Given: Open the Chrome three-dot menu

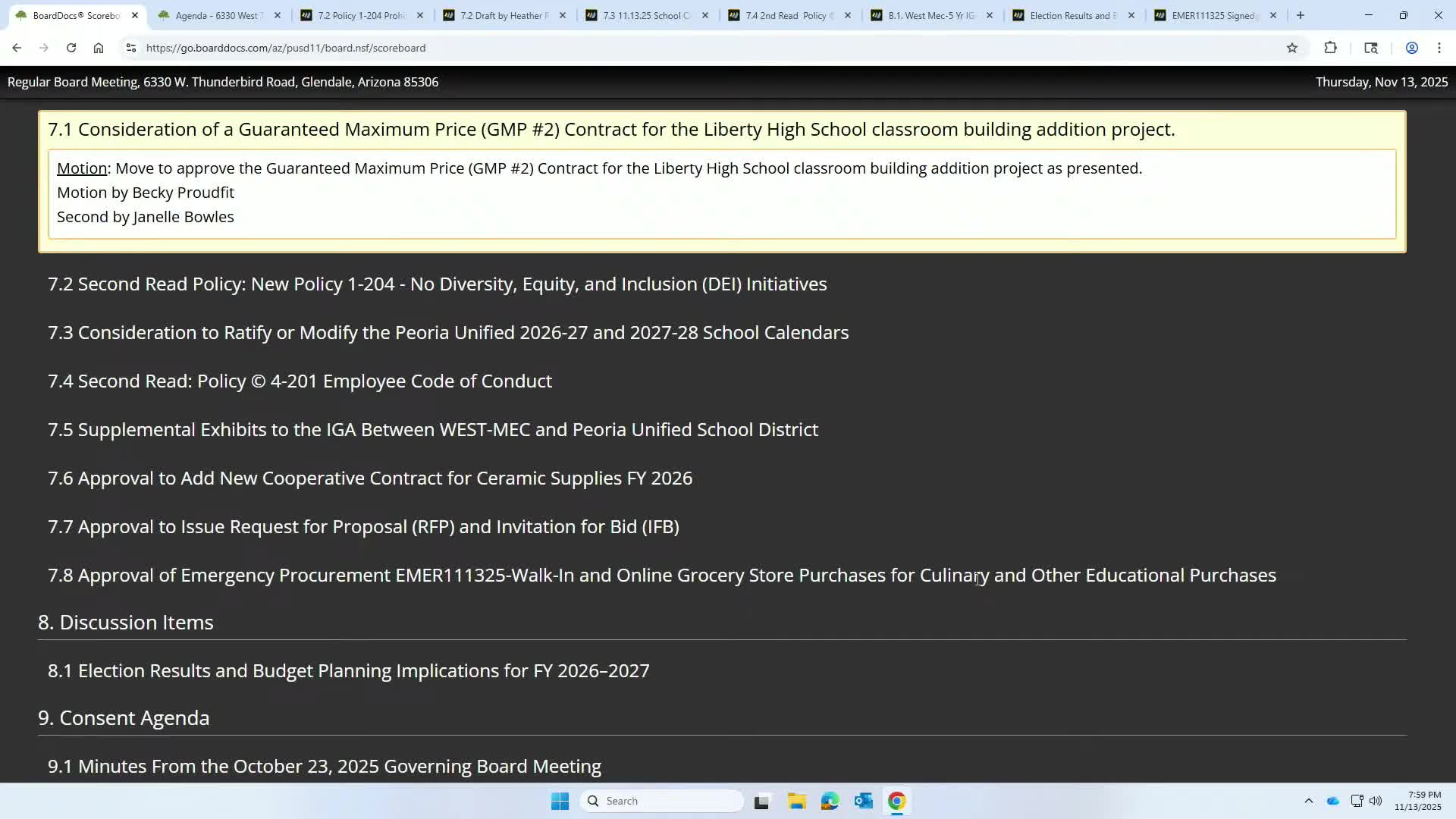Looking at the screenshot, I should pyautogui.click(x=1439, y=47).
